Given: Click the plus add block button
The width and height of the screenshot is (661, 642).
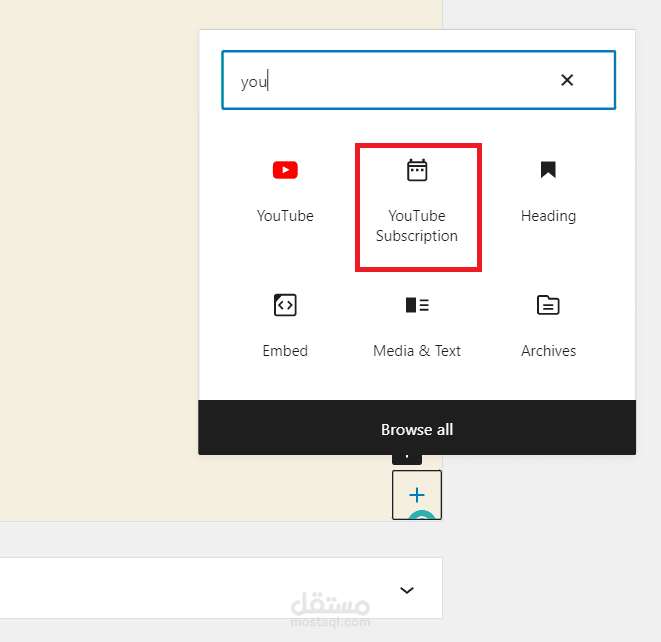Looking at the screenshot, I should click(x=417, y=495).
